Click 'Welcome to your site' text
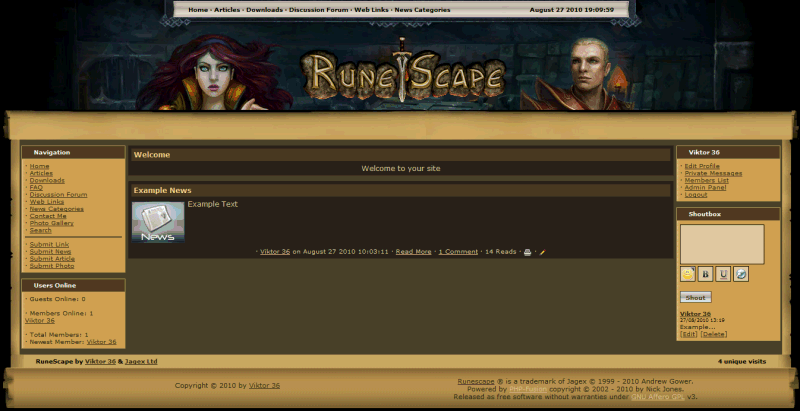The image size is (800, 411). (401, 169)
